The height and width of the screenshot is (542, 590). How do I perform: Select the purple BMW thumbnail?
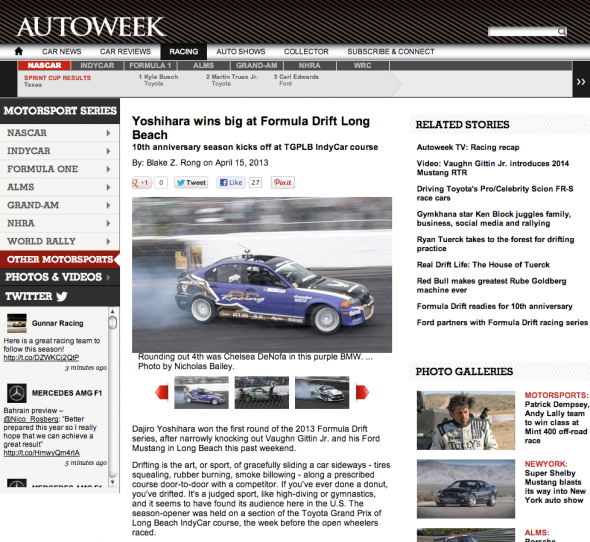point(201,392)
